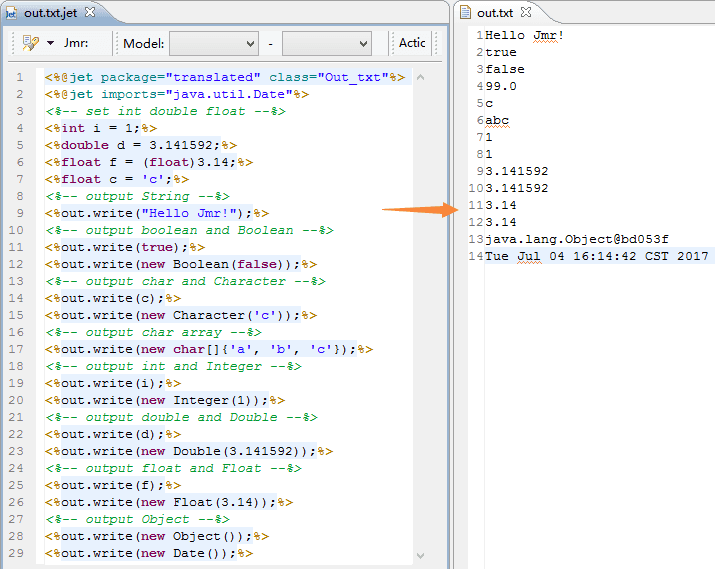
Task: Click 'java.lang.Object@bd053f' in out.txt
Action: coord(577,239)
